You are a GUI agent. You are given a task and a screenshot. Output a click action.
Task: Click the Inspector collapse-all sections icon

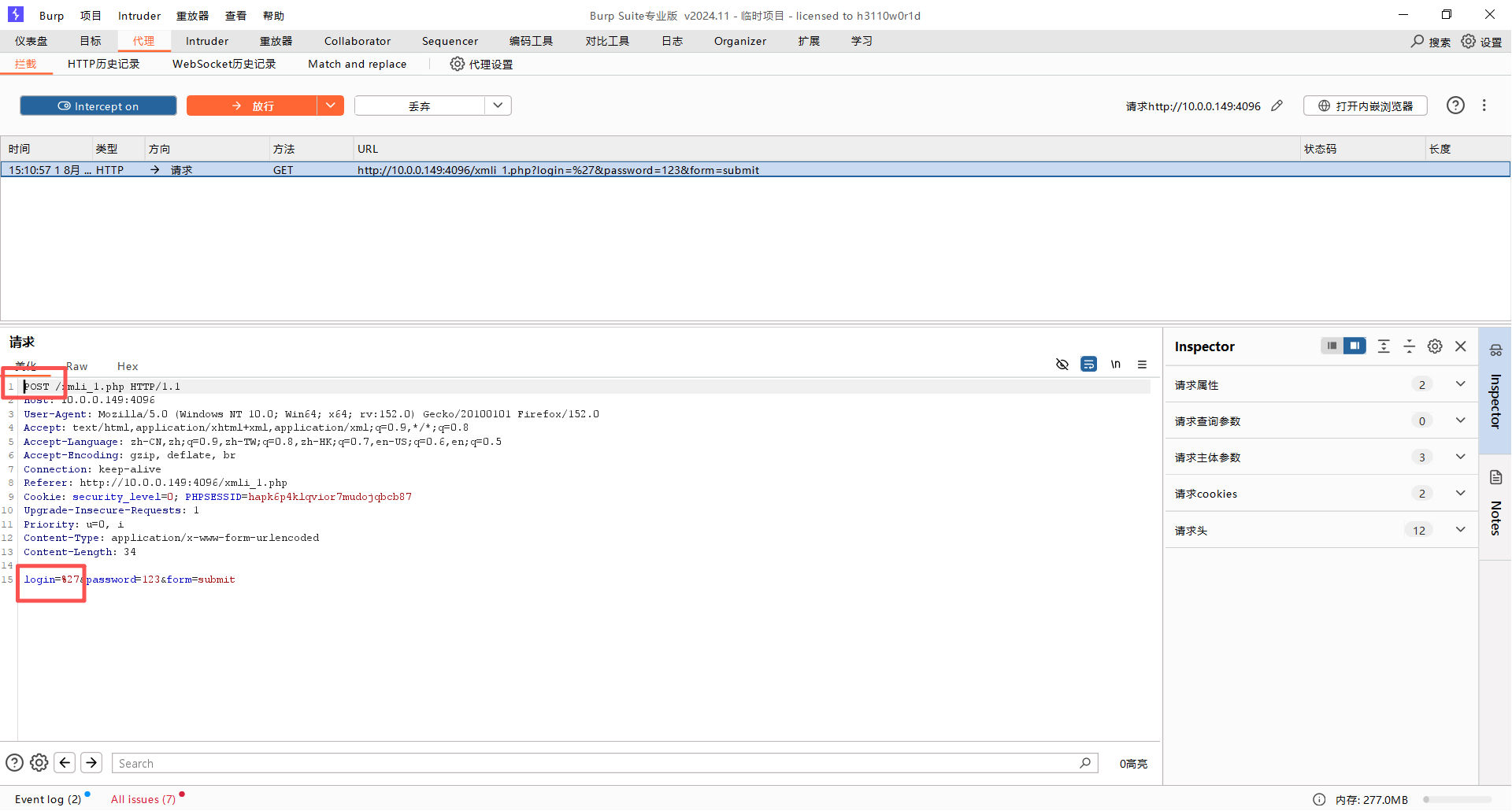tap(1410, 346)
